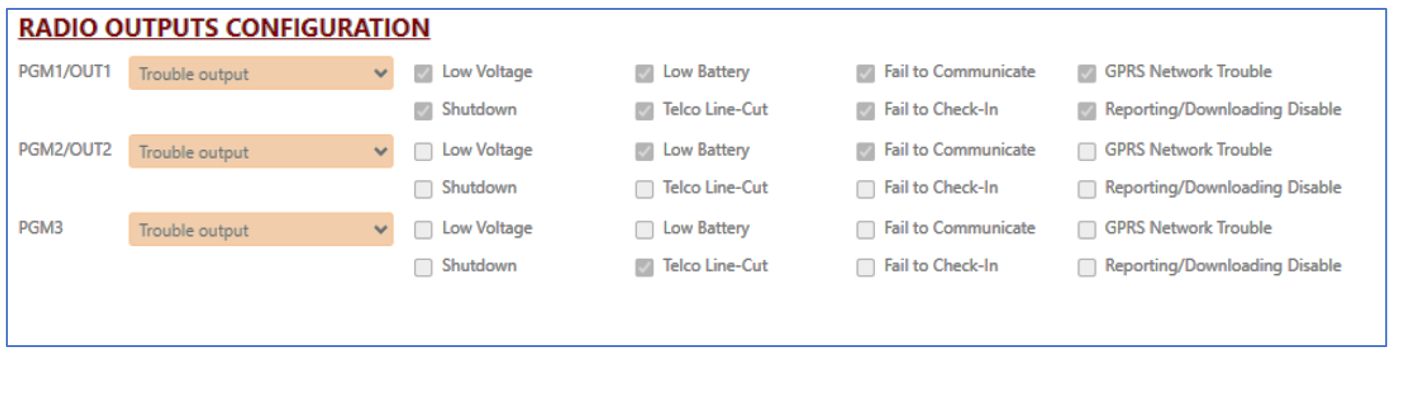The image size is (1402, 408).
Task: Check Fail to Check-In for PGM2/OUT2
Action: point(865,189)
